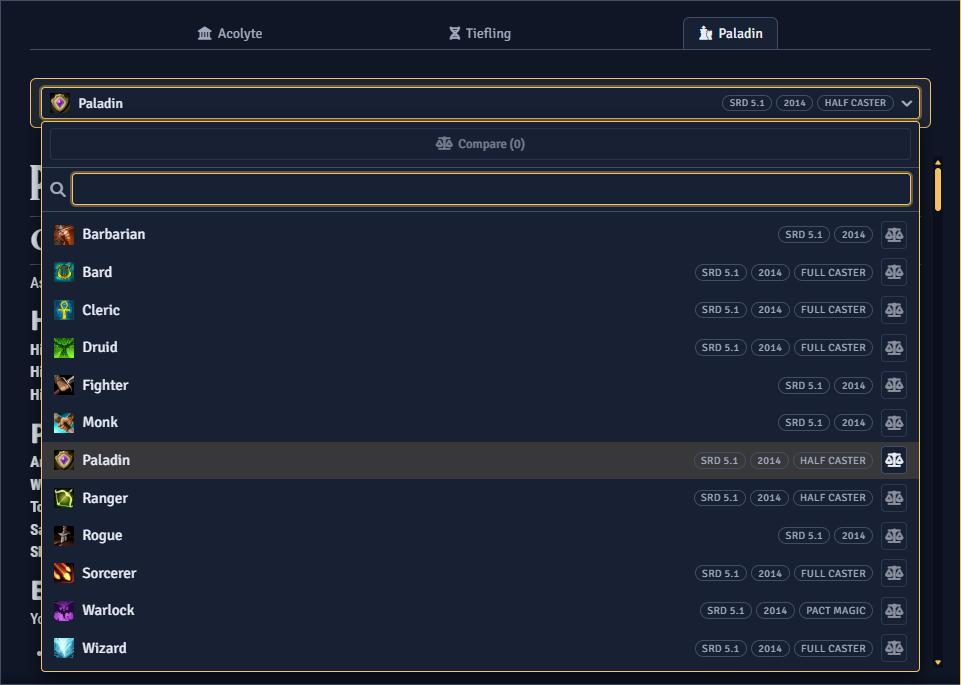Choose Wizard from the class list
The image size is (961, 685).
coord(480,648)
